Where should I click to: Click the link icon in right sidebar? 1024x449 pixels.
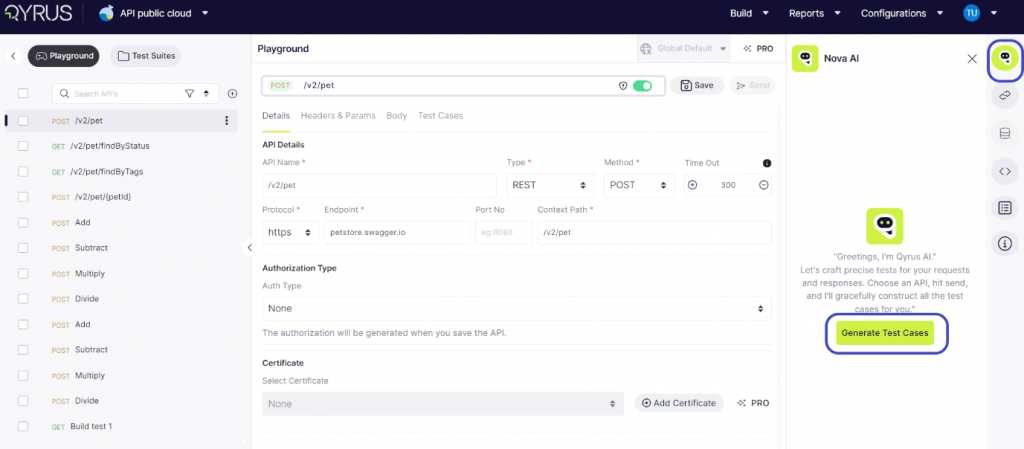pos(1004,96)
